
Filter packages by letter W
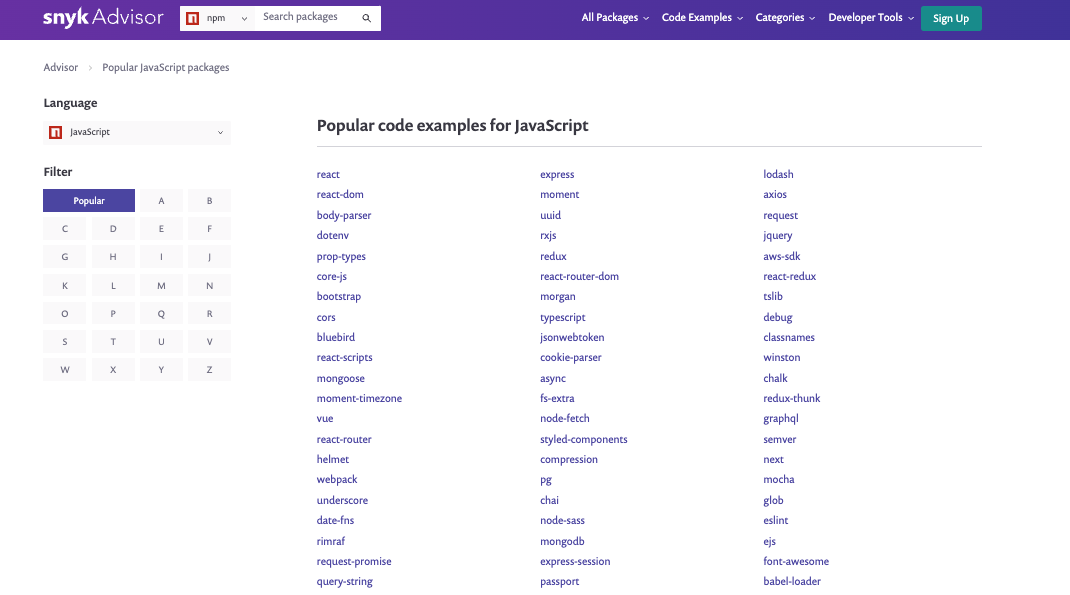coord(65,369)
